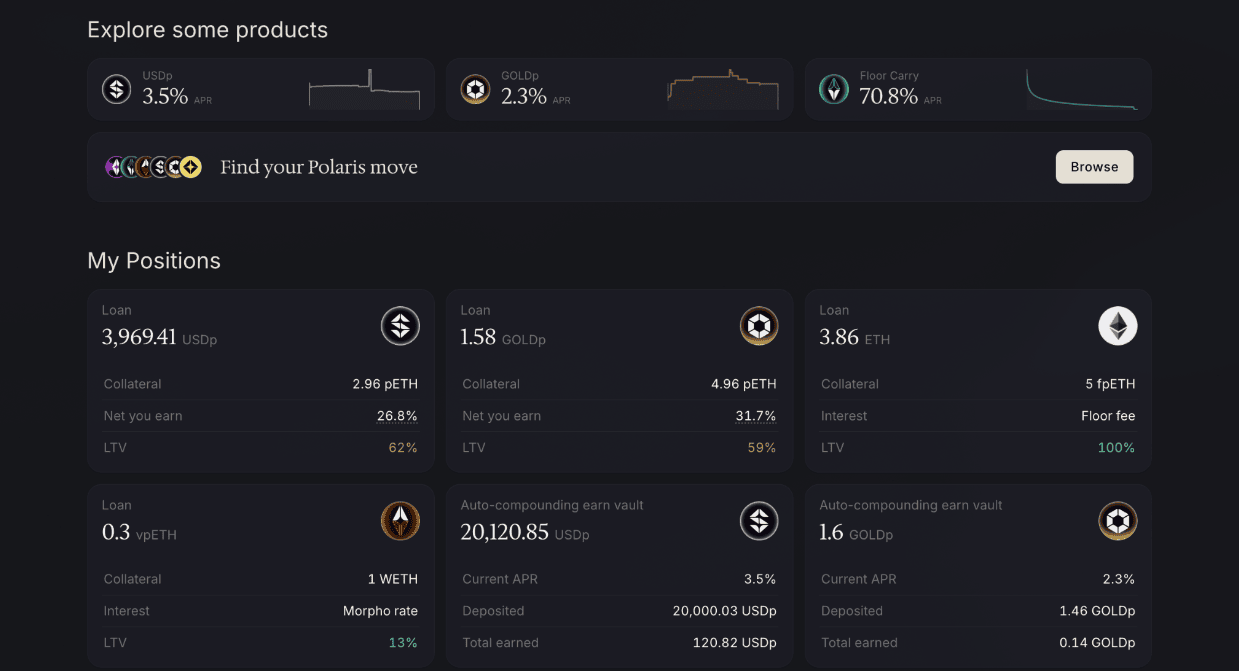Click the token icon cluster beside Find your Polaris move
The height and width of the screenshot is (671, 1239).
[x=154, y=167]
